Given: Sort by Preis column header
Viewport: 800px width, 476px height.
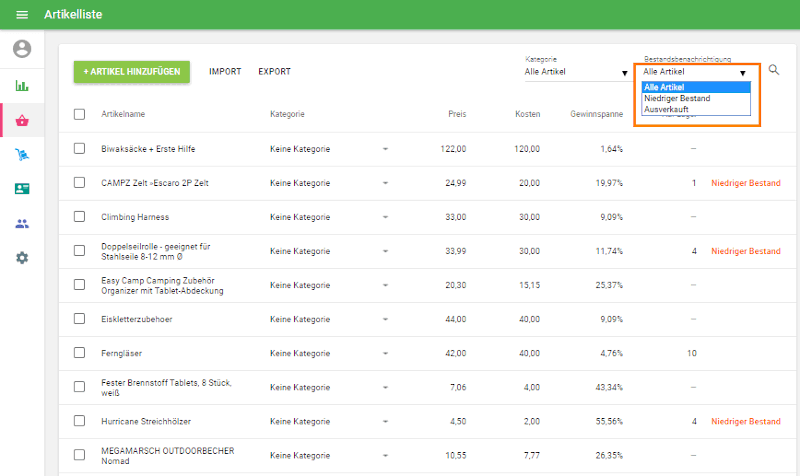Looking at the screenshot, I should coord(457,114).
